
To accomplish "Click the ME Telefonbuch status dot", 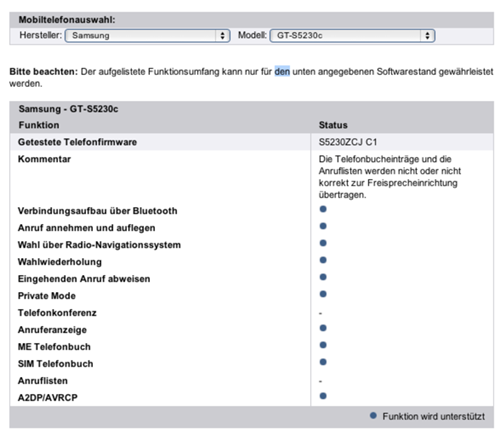I will click(323, 345).
